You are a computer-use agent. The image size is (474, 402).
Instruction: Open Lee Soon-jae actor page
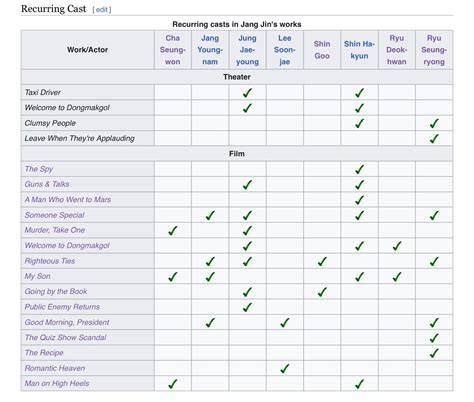click(285, 50)
